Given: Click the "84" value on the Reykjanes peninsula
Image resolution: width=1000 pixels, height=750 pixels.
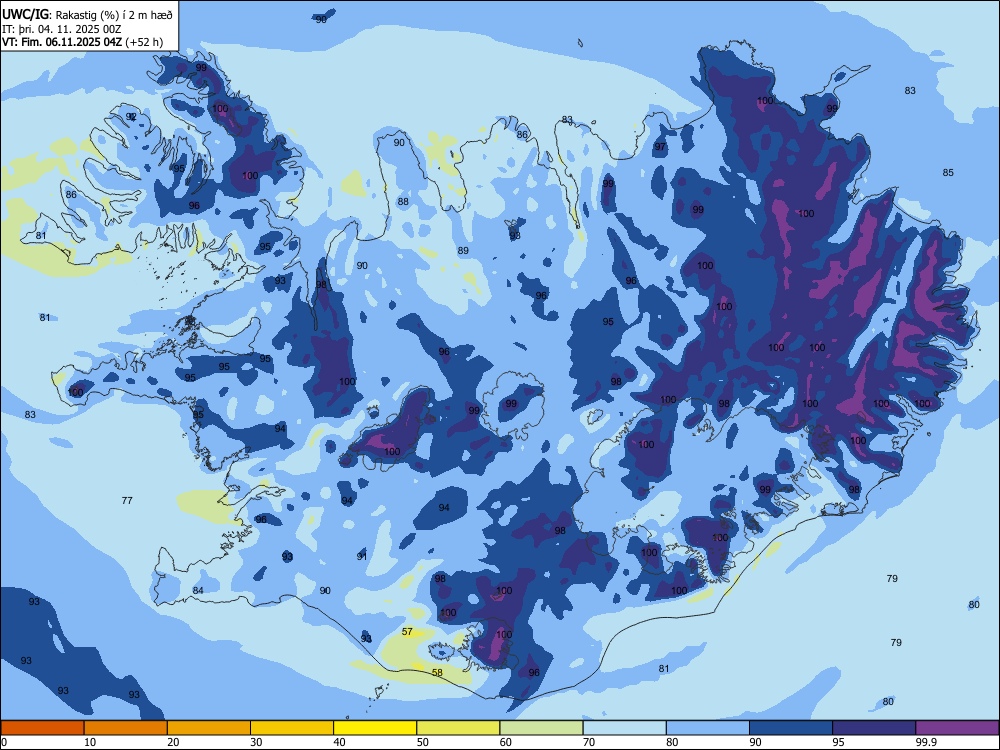Looking at the screenshot, I should (x=198, y=591).
